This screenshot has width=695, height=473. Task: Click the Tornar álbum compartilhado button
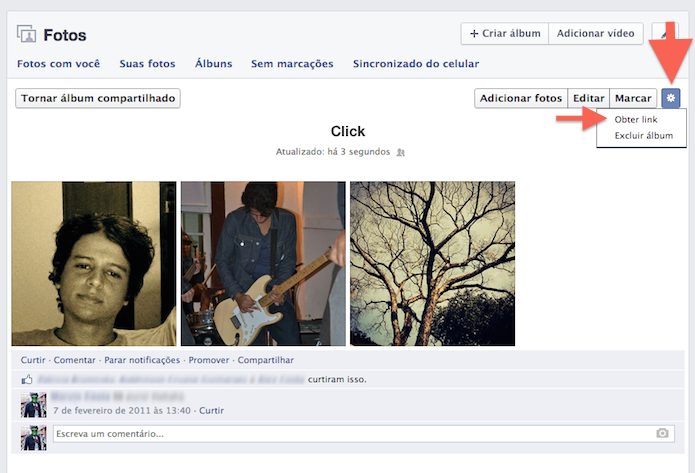click(x=98, y=98)
